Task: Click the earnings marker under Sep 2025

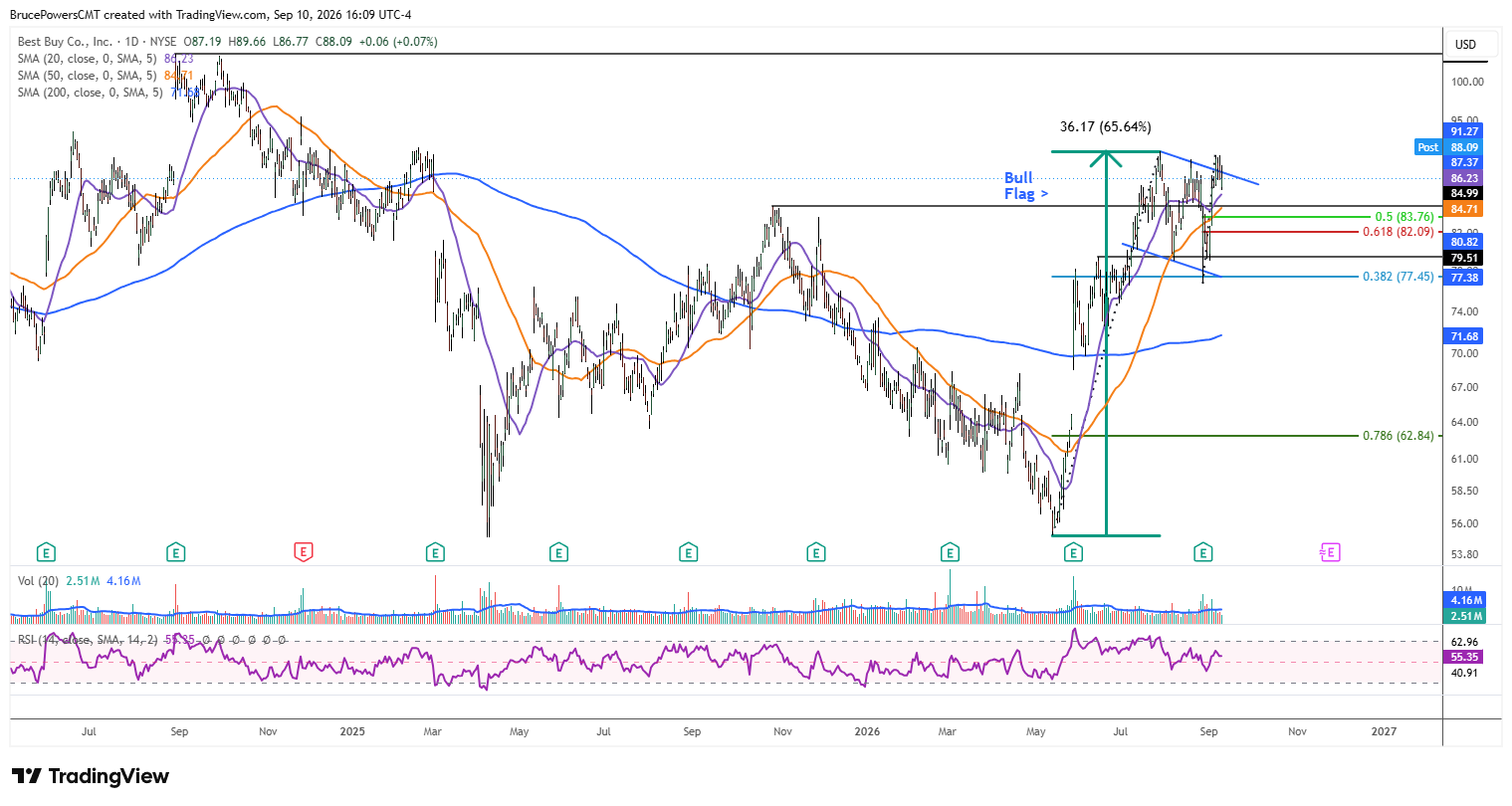Action: click(x=688, y=551)
